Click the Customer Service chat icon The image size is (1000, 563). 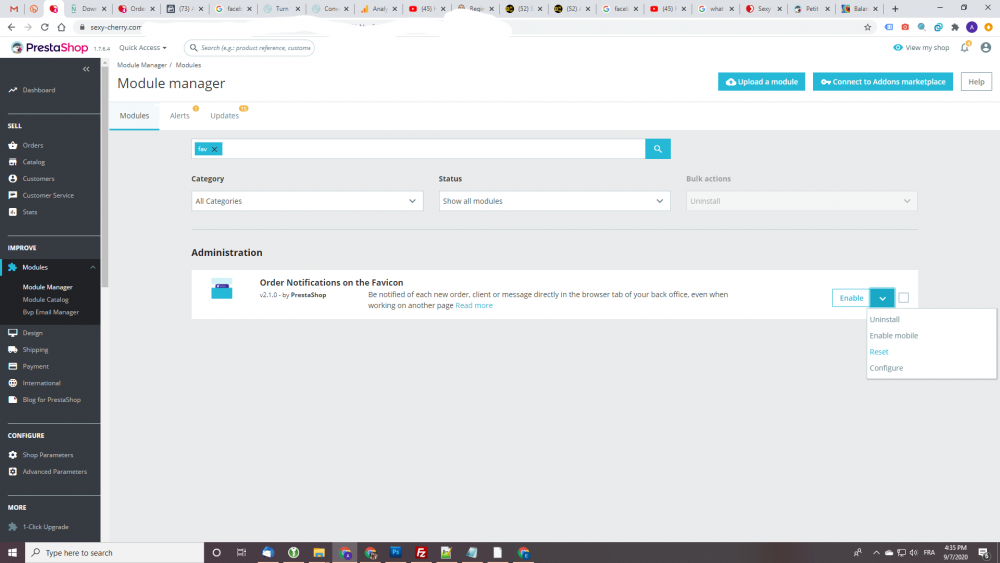pos(13,195)
